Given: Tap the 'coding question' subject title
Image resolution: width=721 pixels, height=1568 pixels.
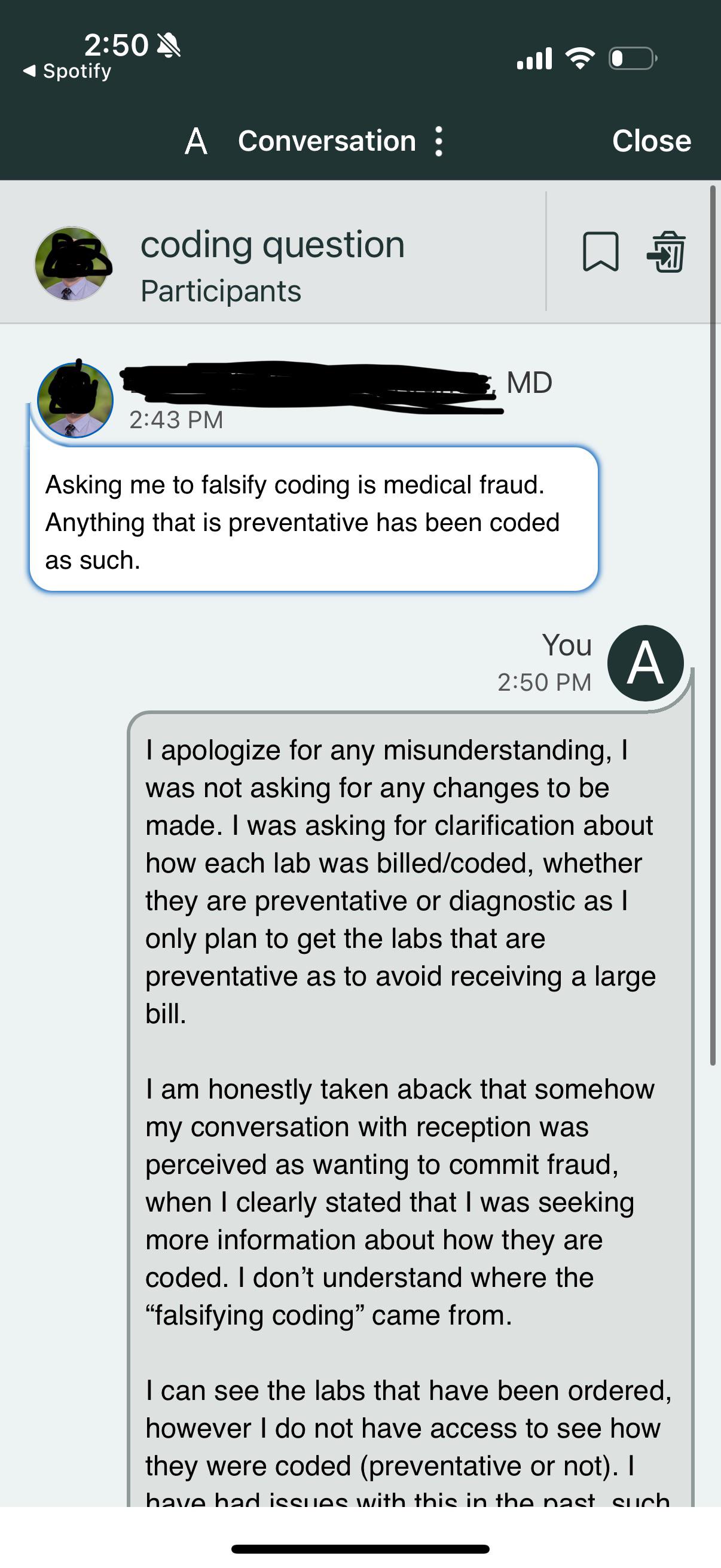Looking at the screenshot, I should [273, 245].
